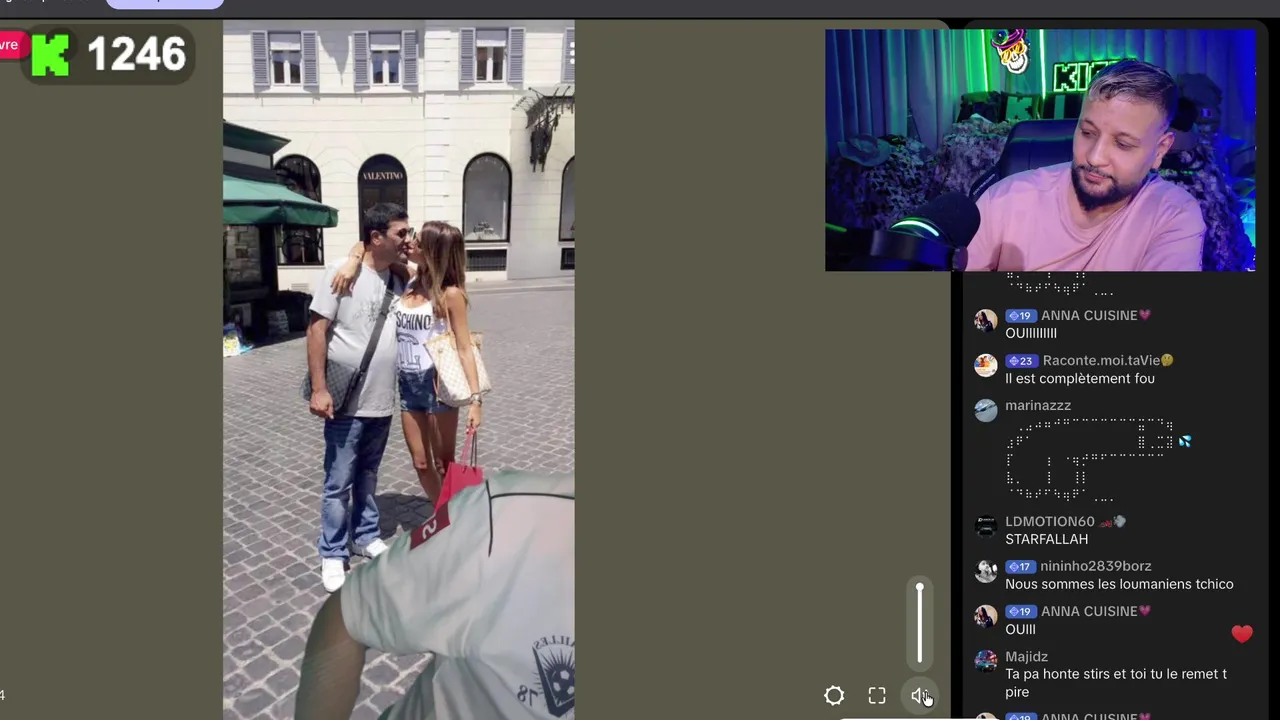Click the 1246 viewer count overlay
The image size is (1280, 720).
tap(109, 54)
